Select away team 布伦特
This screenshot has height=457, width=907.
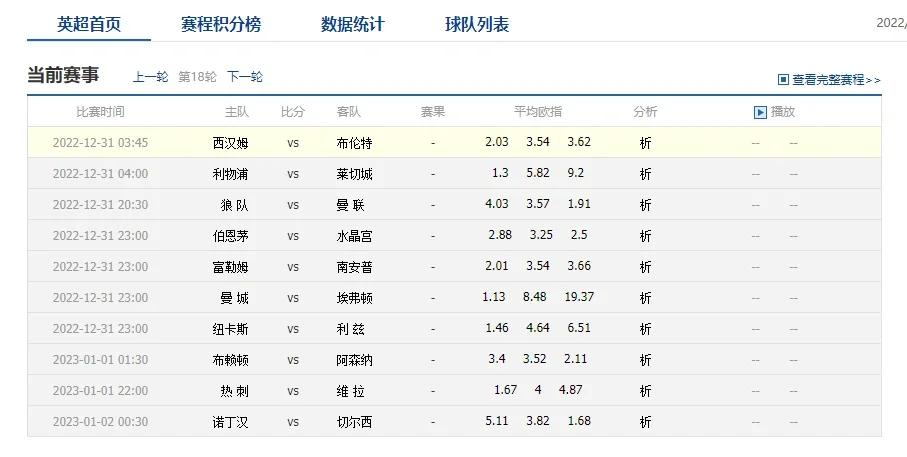[354, 143]
